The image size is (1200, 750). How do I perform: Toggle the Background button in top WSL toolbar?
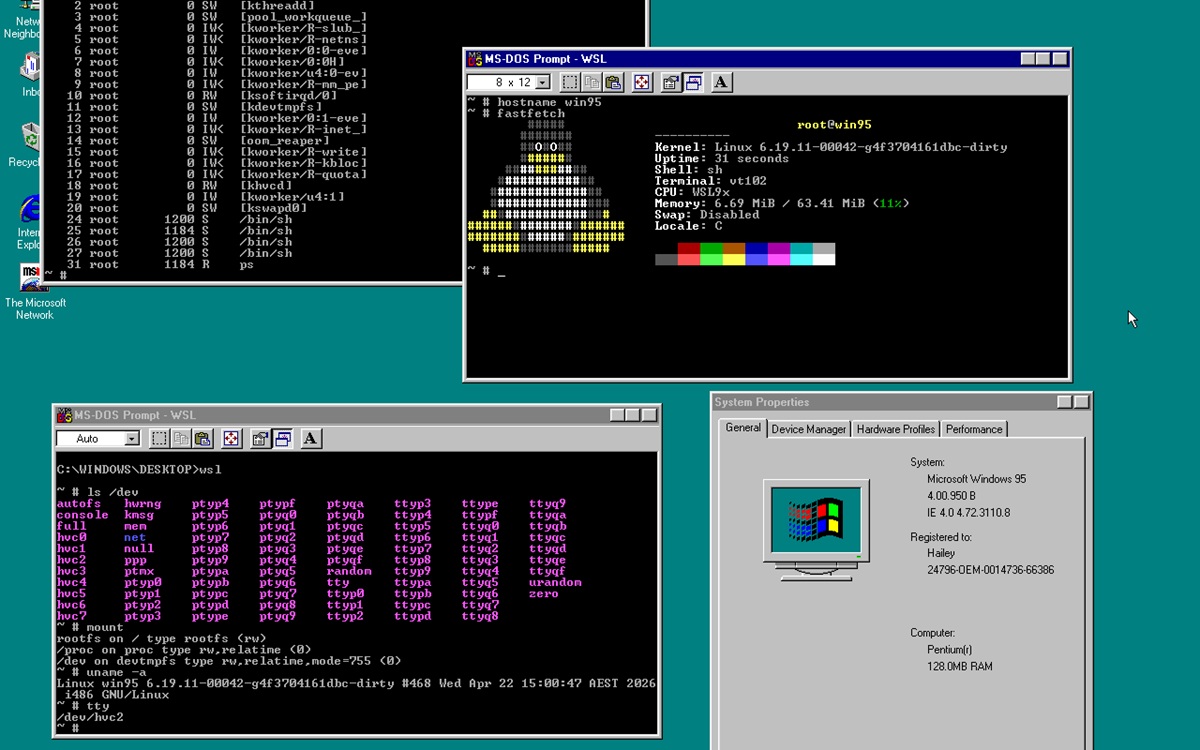tap(694, 82)
